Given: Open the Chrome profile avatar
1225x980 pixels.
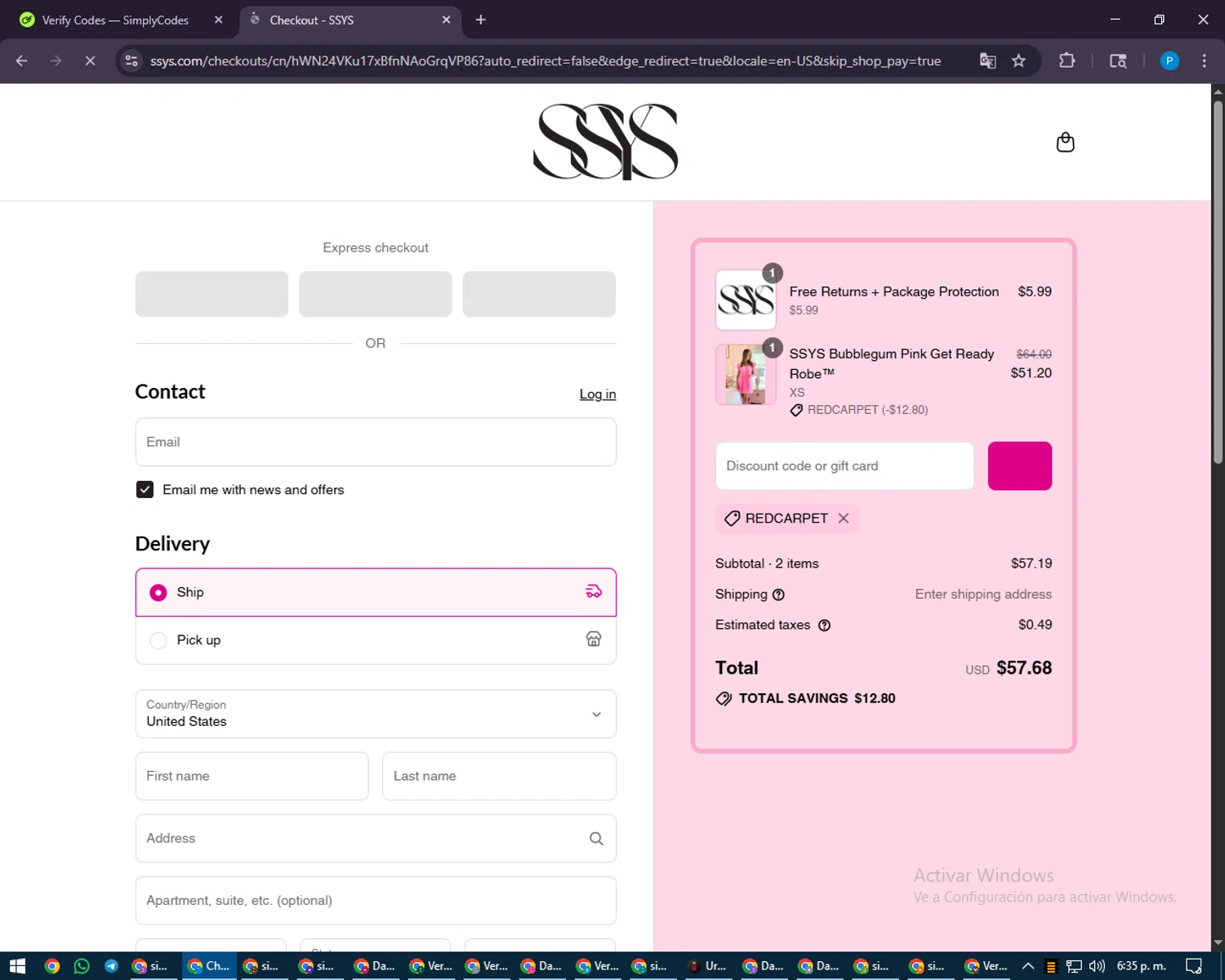Looking at the screenshot, I should 1169,60.
